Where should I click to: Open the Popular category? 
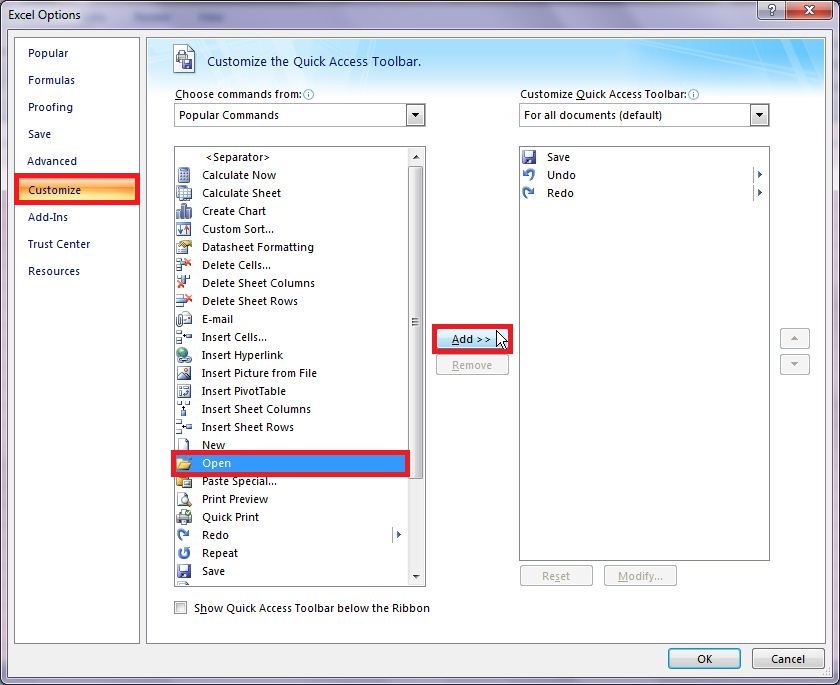[x=48, y=53]
